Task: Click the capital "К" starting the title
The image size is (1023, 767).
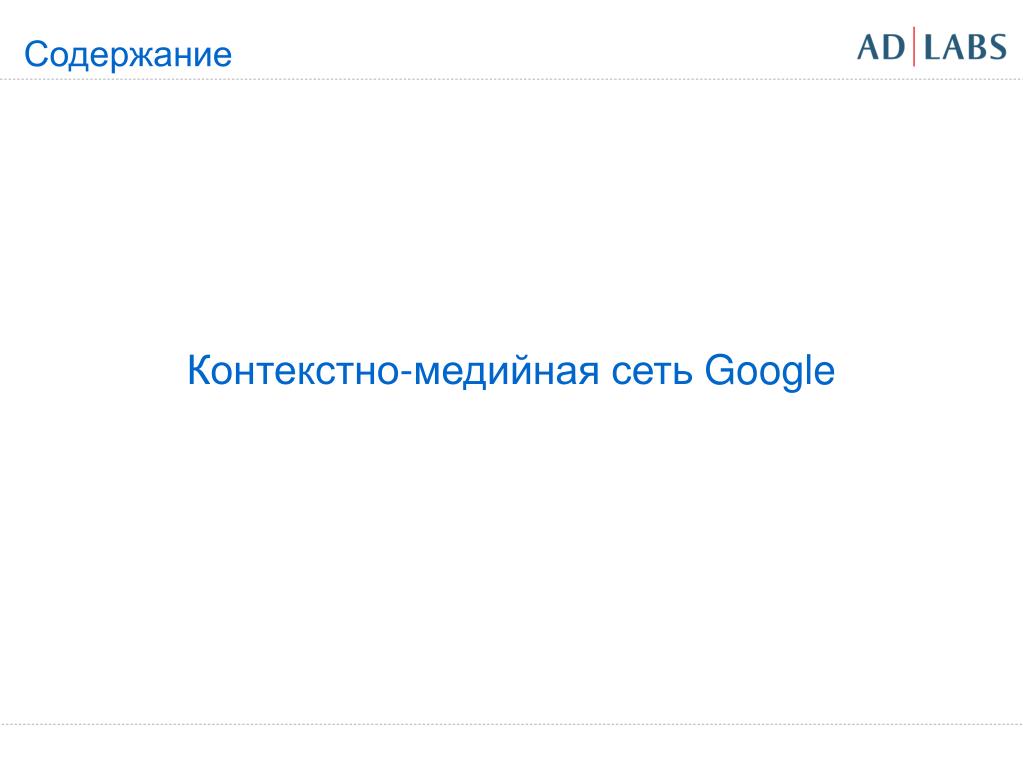Action: coord(201,370)
